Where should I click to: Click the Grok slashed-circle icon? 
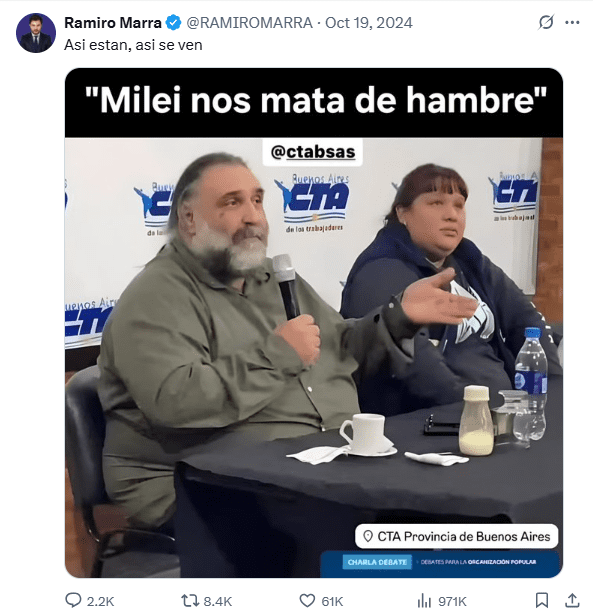[x=546, y=22]
